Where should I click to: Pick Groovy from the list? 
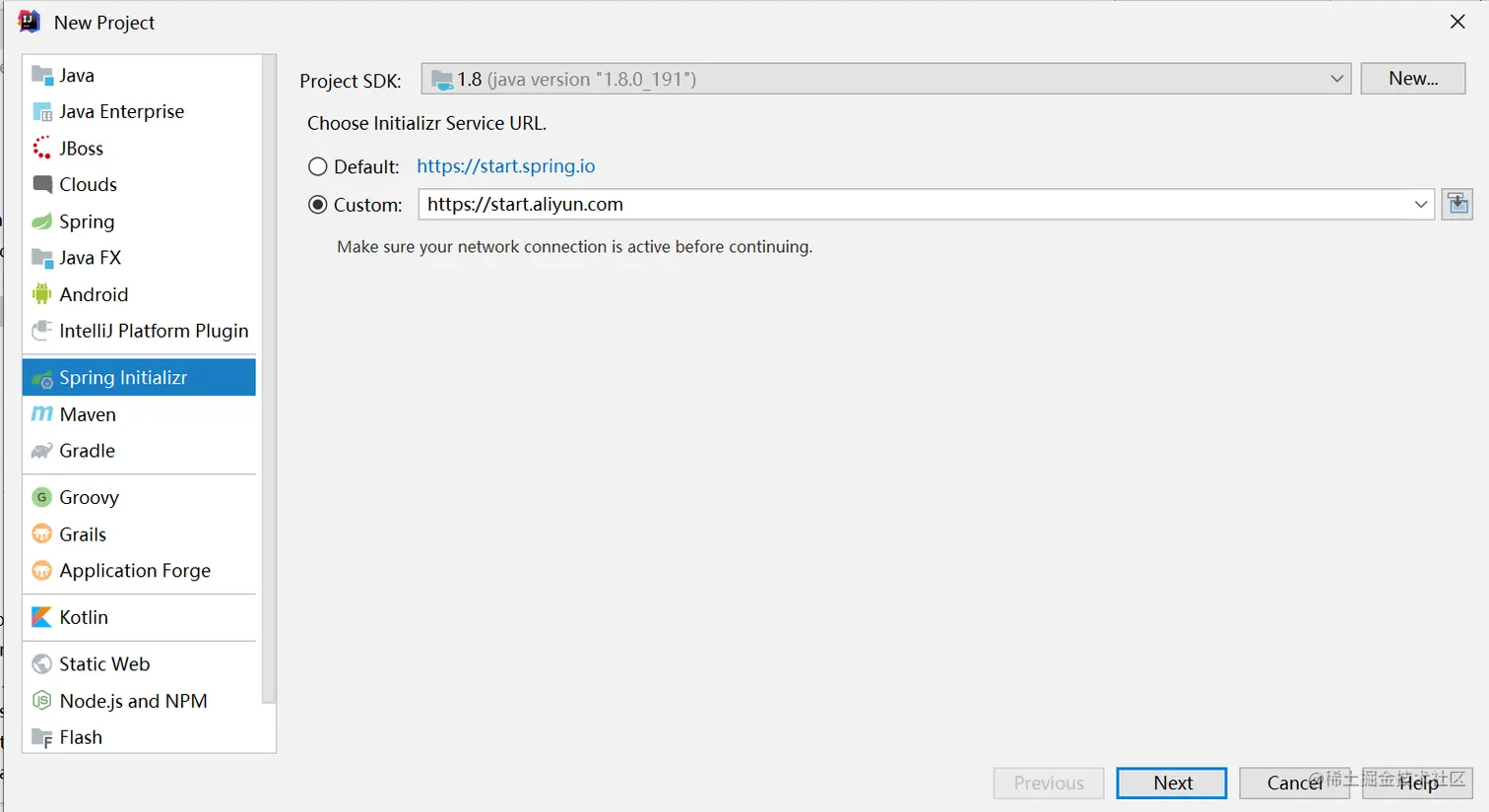139,497
